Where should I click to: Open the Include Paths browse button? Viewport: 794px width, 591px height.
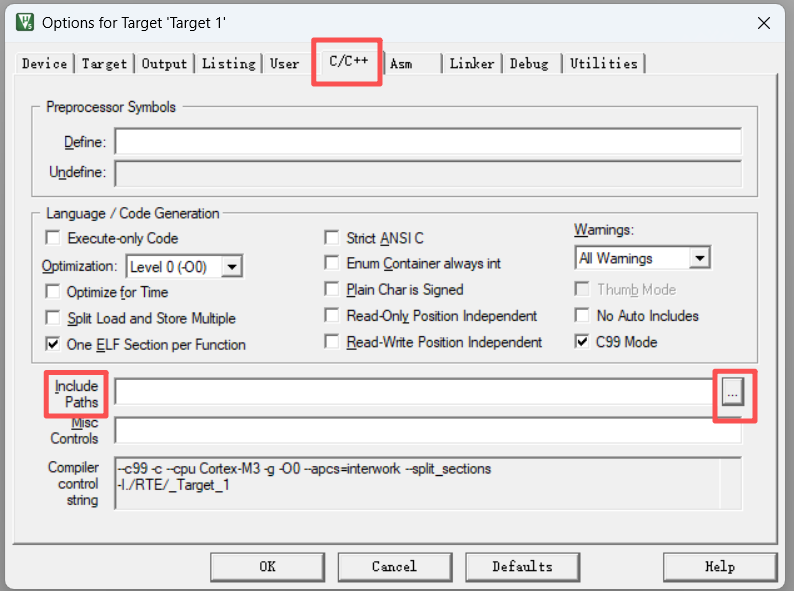[x=732, y=392]
